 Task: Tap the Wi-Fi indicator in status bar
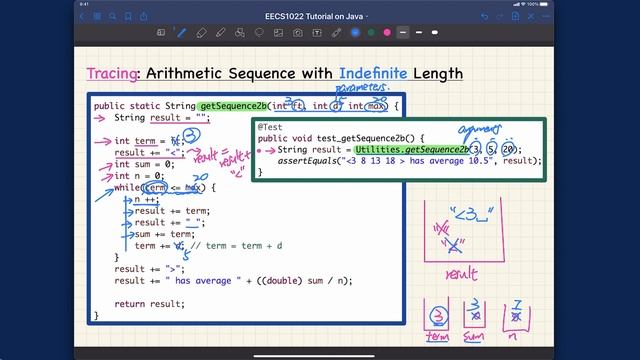[x=523, y=4]
